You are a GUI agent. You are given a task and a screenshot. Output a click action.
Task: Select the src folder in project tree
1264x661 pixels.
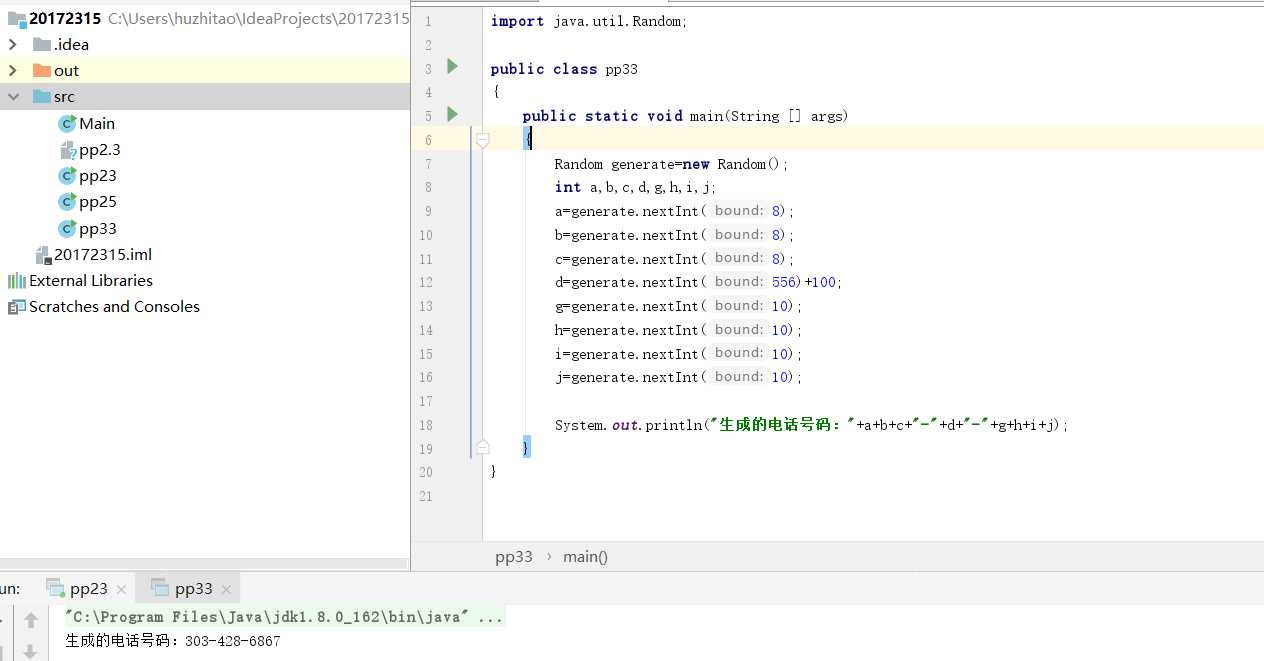point(205,97)
